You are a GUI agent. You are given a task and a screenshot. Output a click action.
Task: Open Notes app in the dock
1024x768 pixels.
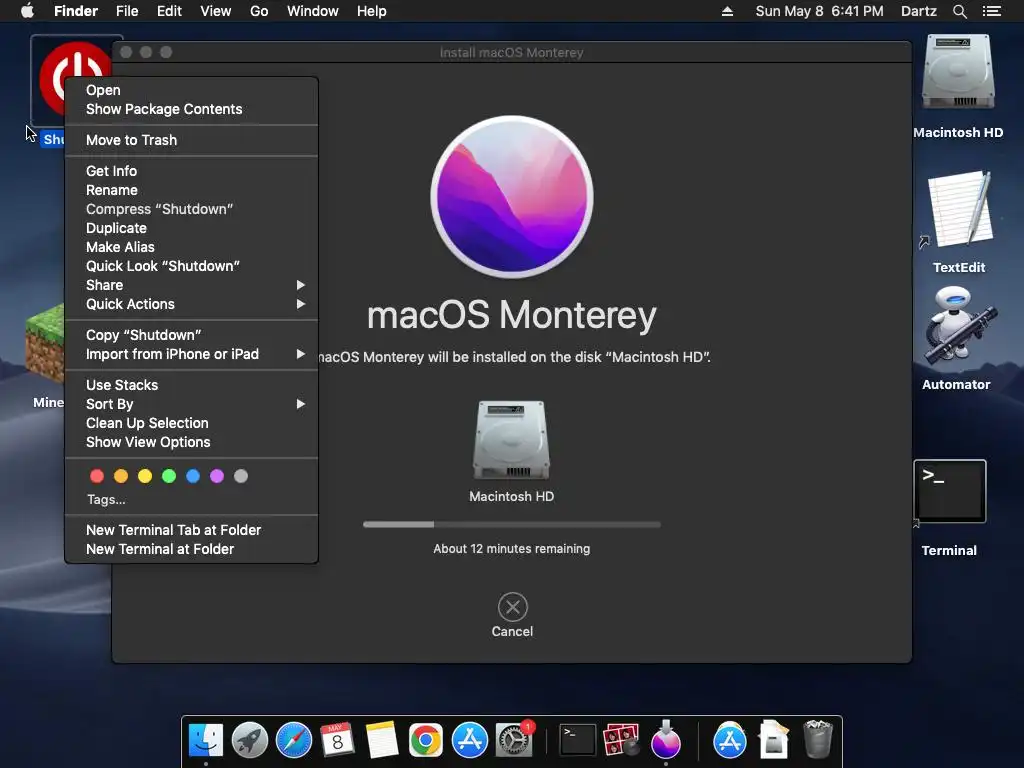click(381, 741)
